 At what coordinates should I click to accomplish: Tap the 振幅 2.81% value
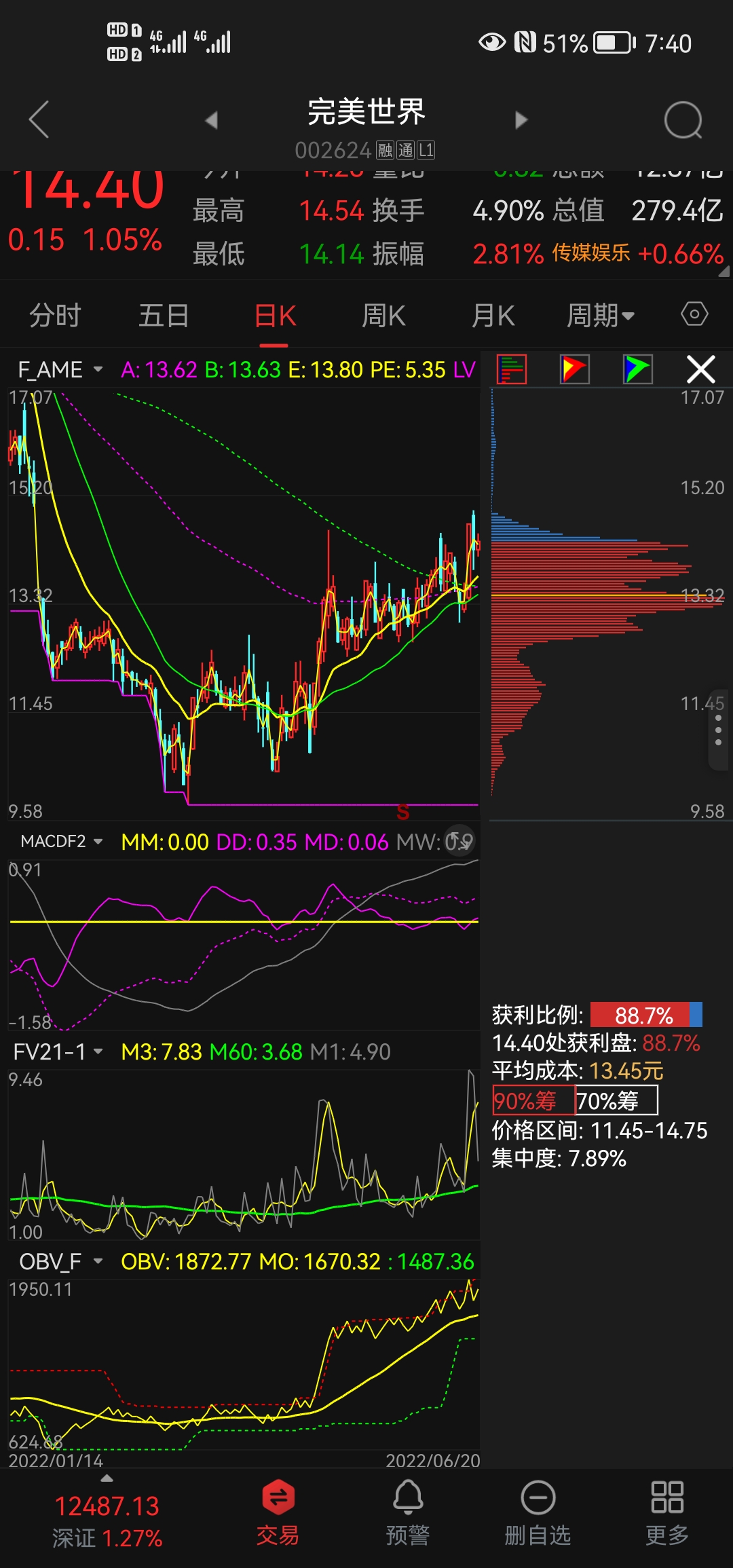508,254
